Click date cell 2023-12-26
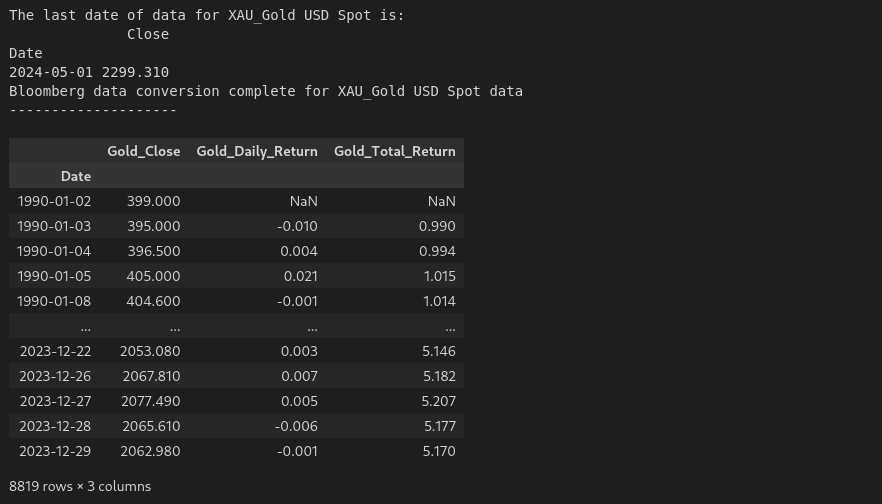The image size is (882, 504). pyautogui.click(x=55, y=376)
